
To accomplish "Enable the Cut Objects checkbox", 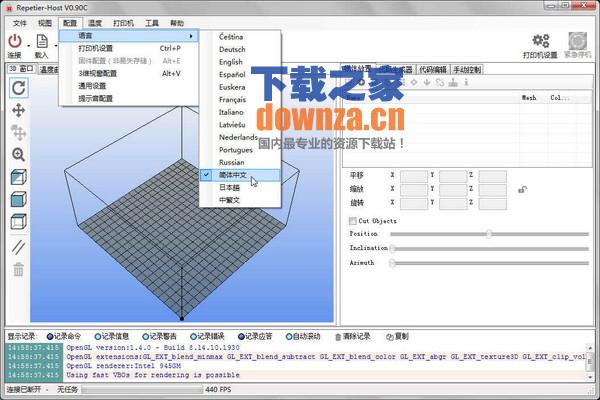I will [352, 221].
